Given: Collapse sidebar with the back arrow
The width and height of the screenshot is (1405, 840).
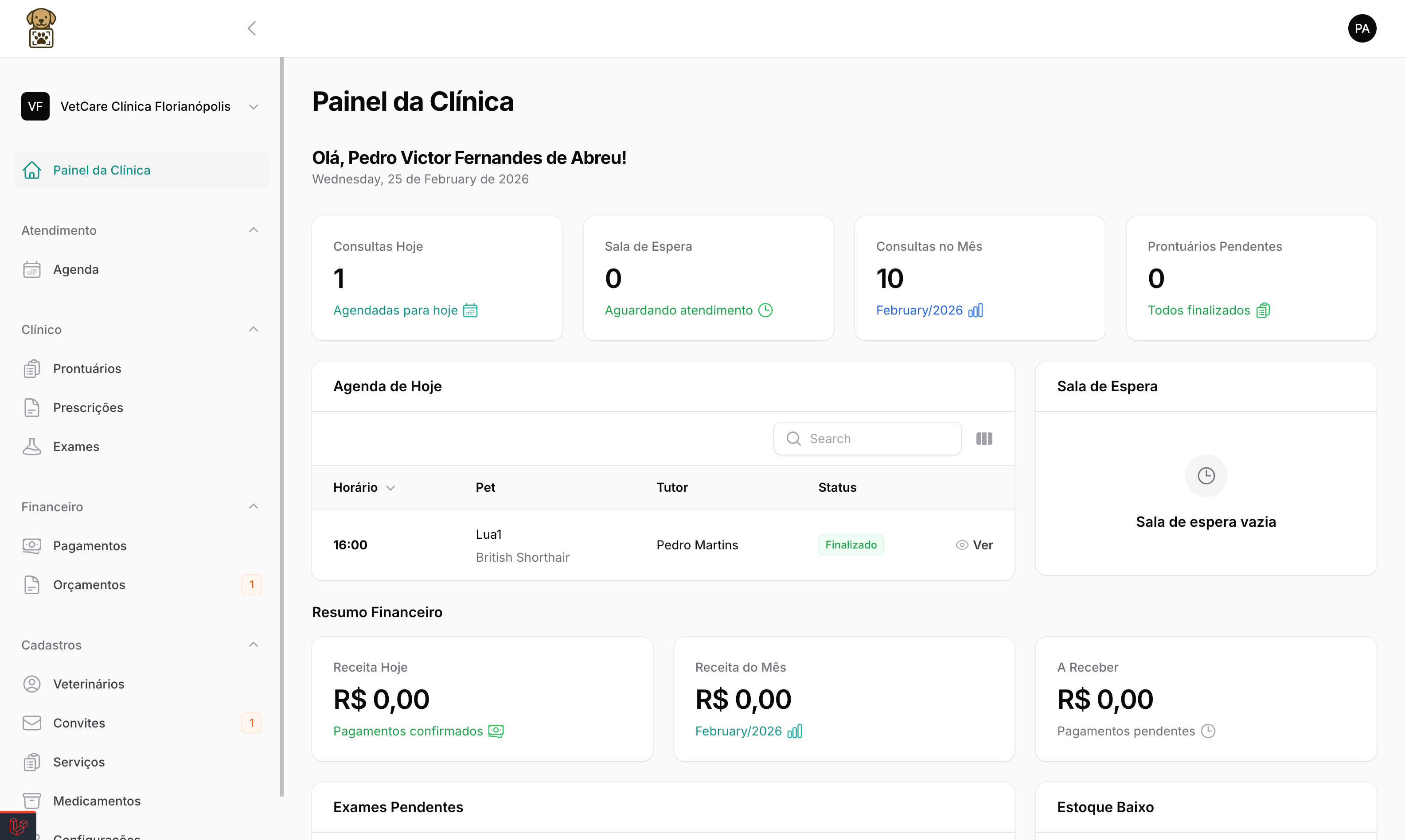Looking at the screenshot, I should click(x=252, y=28).
